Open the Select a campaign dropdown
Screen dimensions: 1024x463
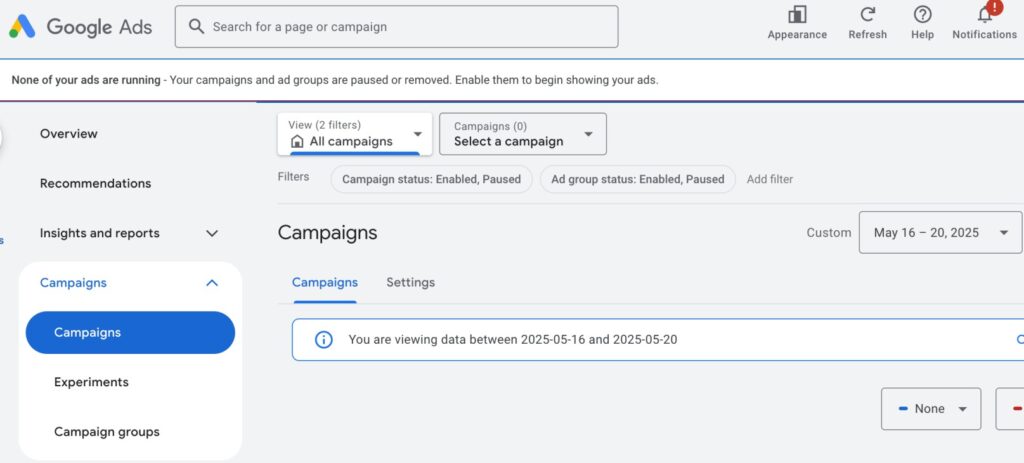[522, 134]
